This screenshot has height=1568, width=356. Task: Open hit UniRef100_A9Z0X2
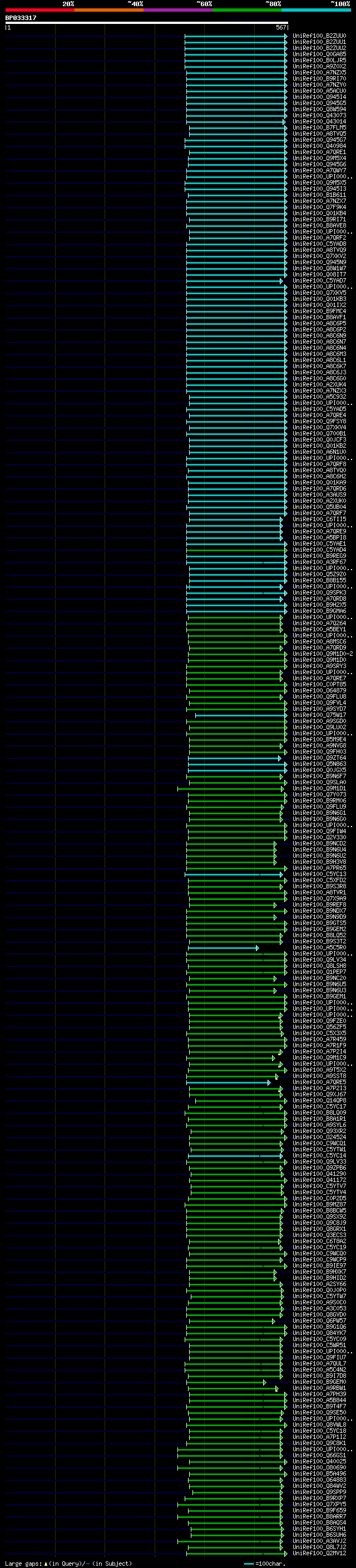(x=319, y=66)
